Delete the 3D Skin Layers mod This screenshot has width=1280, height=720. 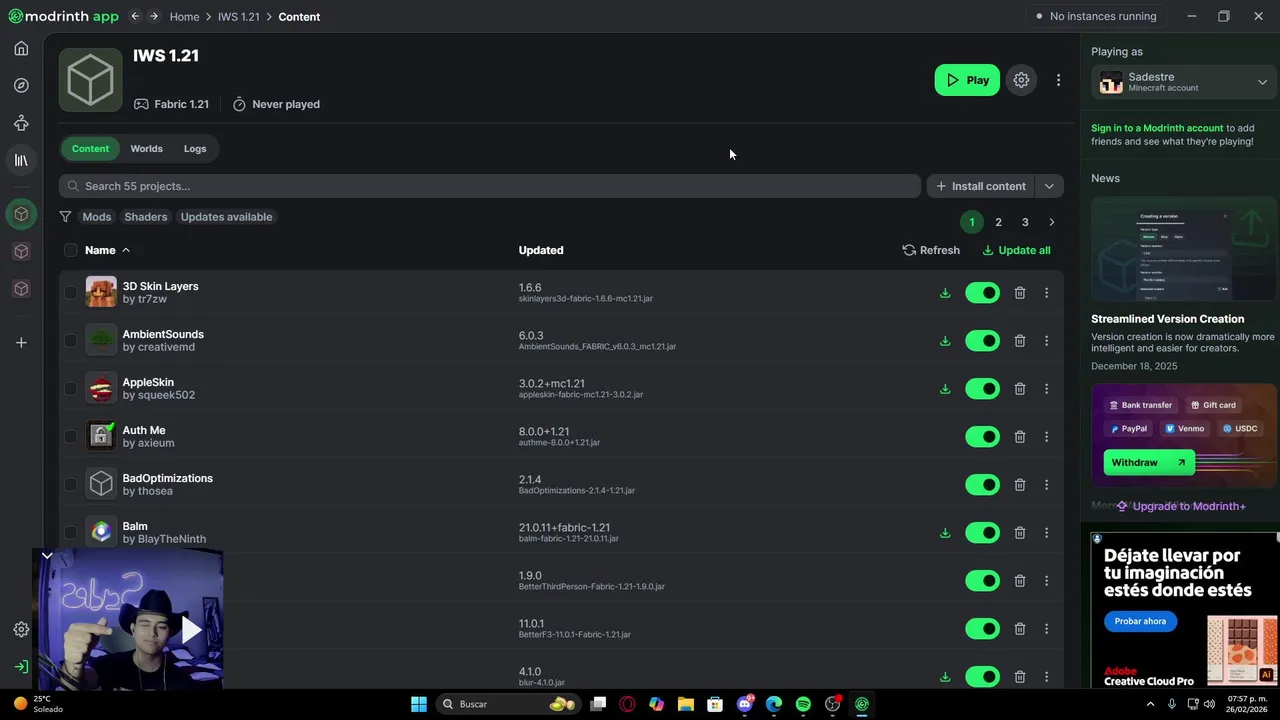[x=1020, y=293]
